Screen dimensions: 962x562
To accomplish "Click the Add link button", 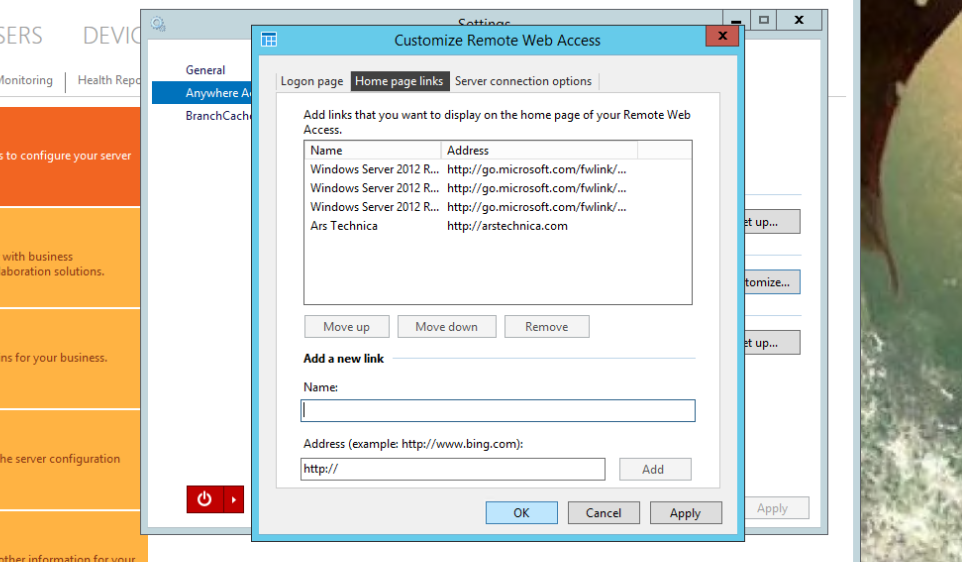I will 655,469.
